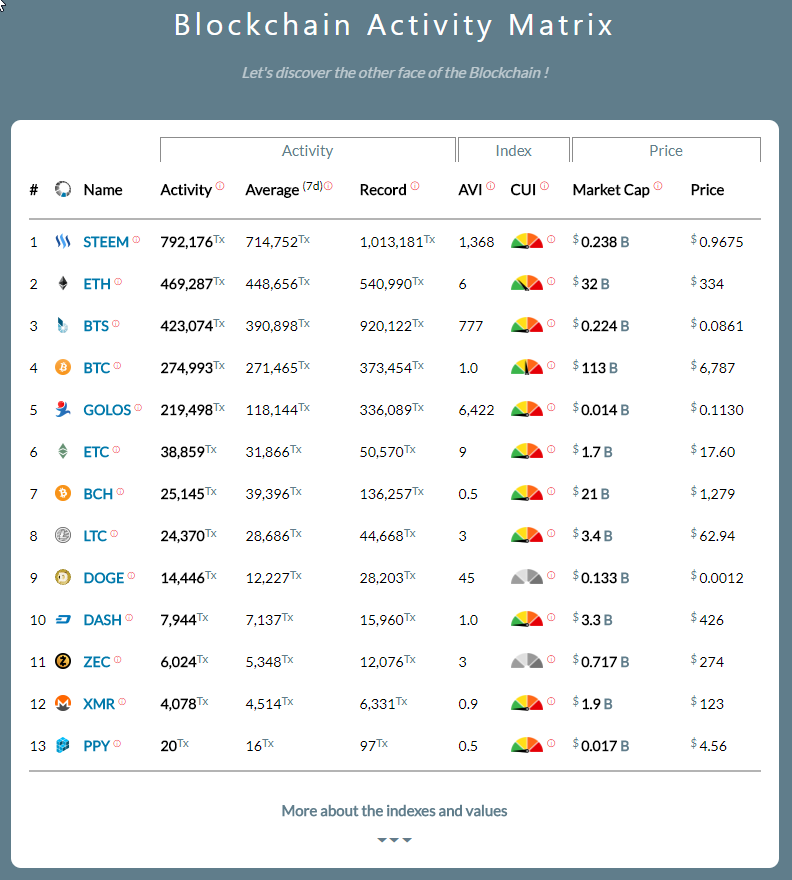This screenshot has width=792, height=880.
Task: Click the BTS logo icon
Action: tap(63, 326)
